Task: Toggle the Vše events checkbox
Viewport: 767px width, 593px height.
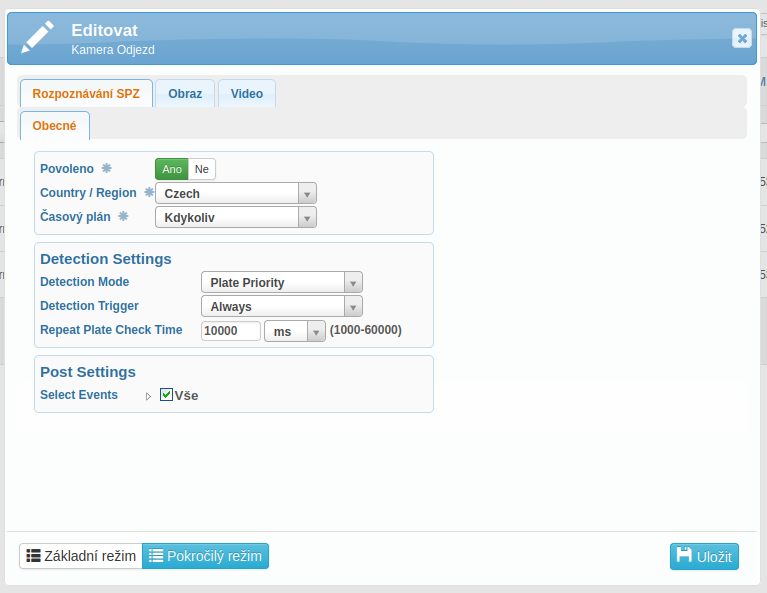Action: coord(167,395)
